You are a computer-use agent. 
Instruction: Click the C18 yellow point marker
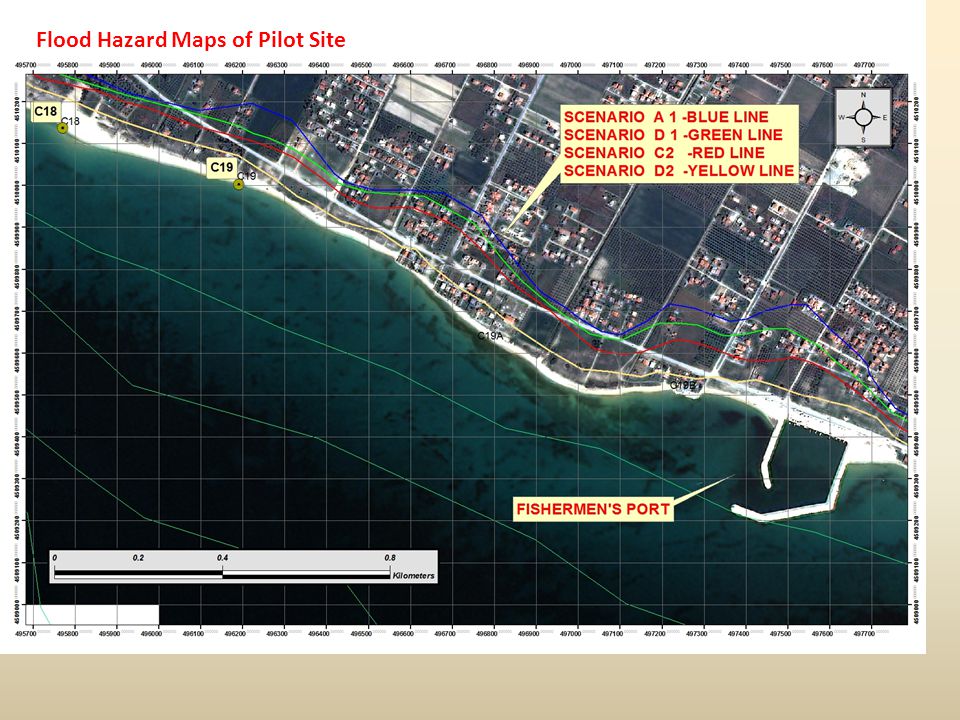62,128
